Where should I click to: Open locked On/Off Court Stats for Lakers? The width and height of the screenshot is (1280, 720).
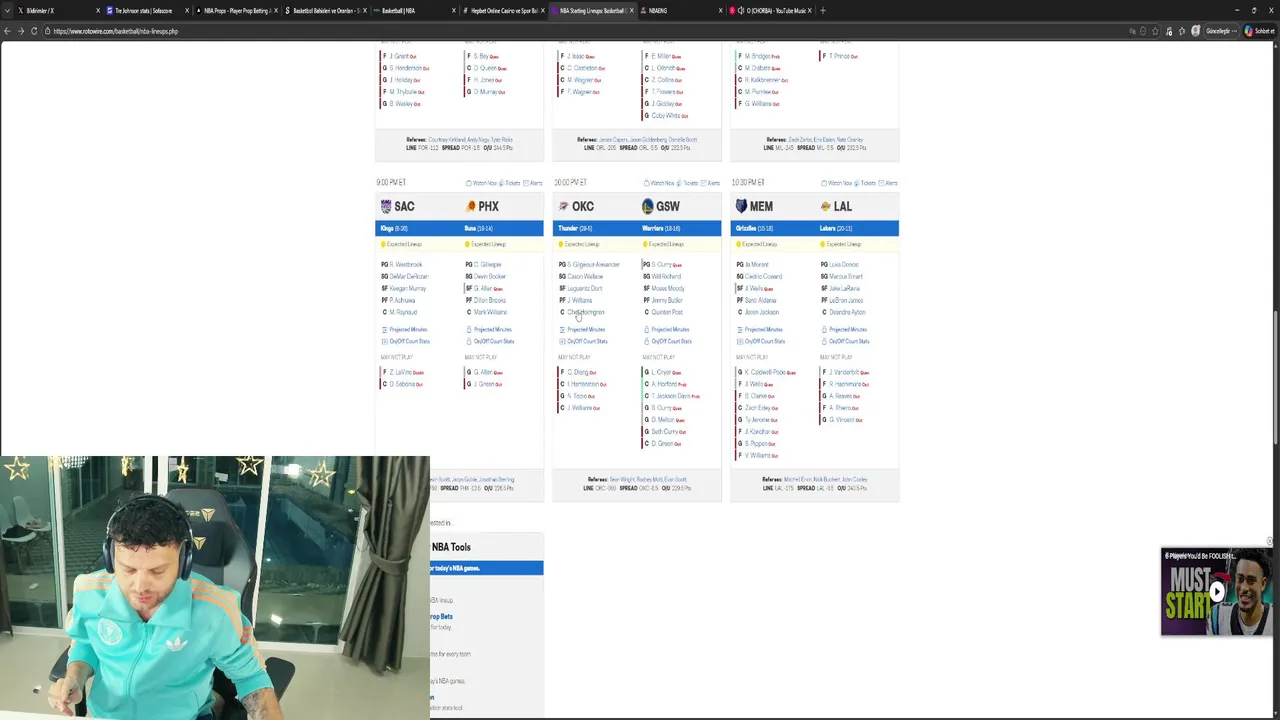(x=845, y=341)
